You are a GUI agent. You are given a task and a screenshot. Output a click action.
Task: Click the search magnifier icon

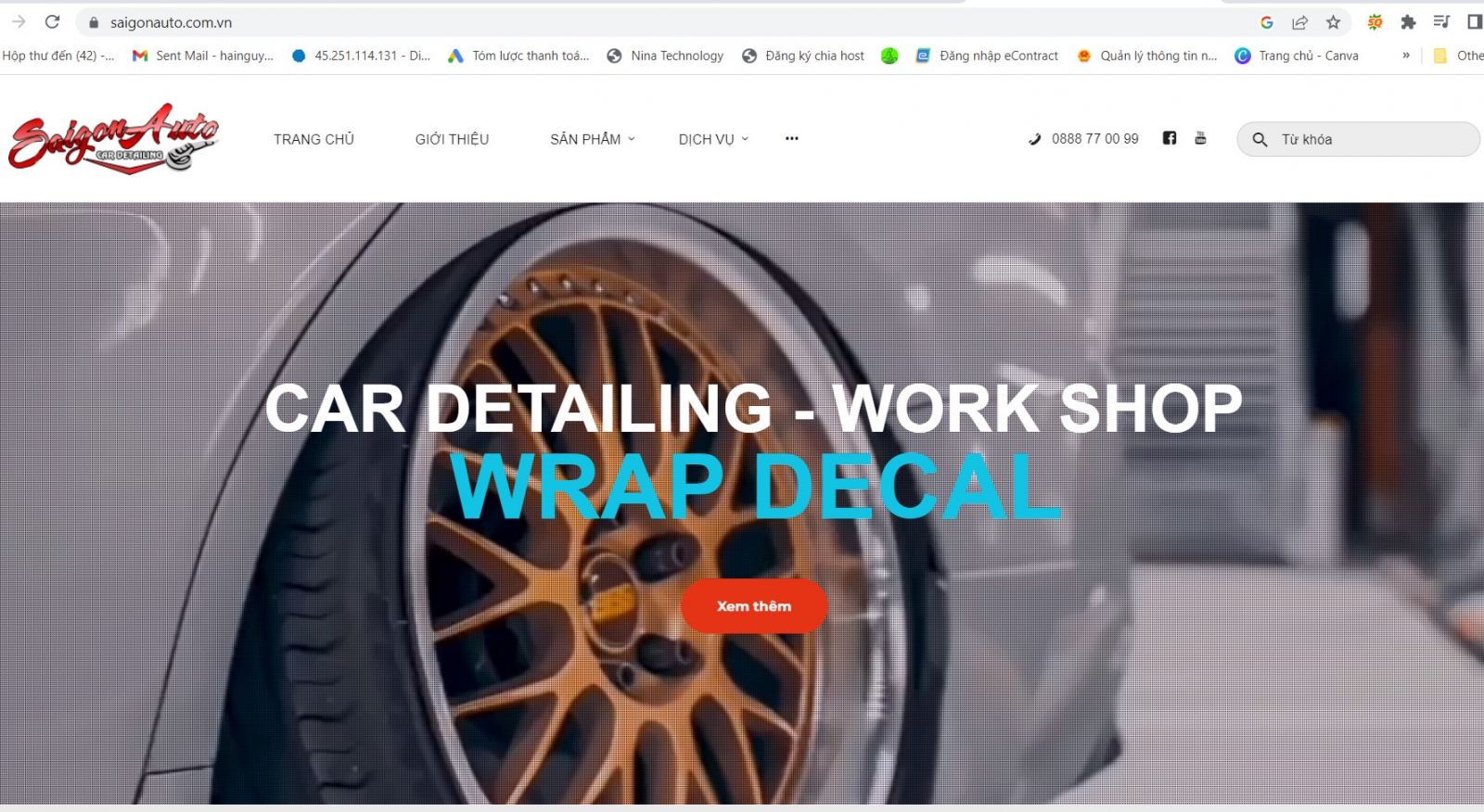click(x=1260, y=139)
